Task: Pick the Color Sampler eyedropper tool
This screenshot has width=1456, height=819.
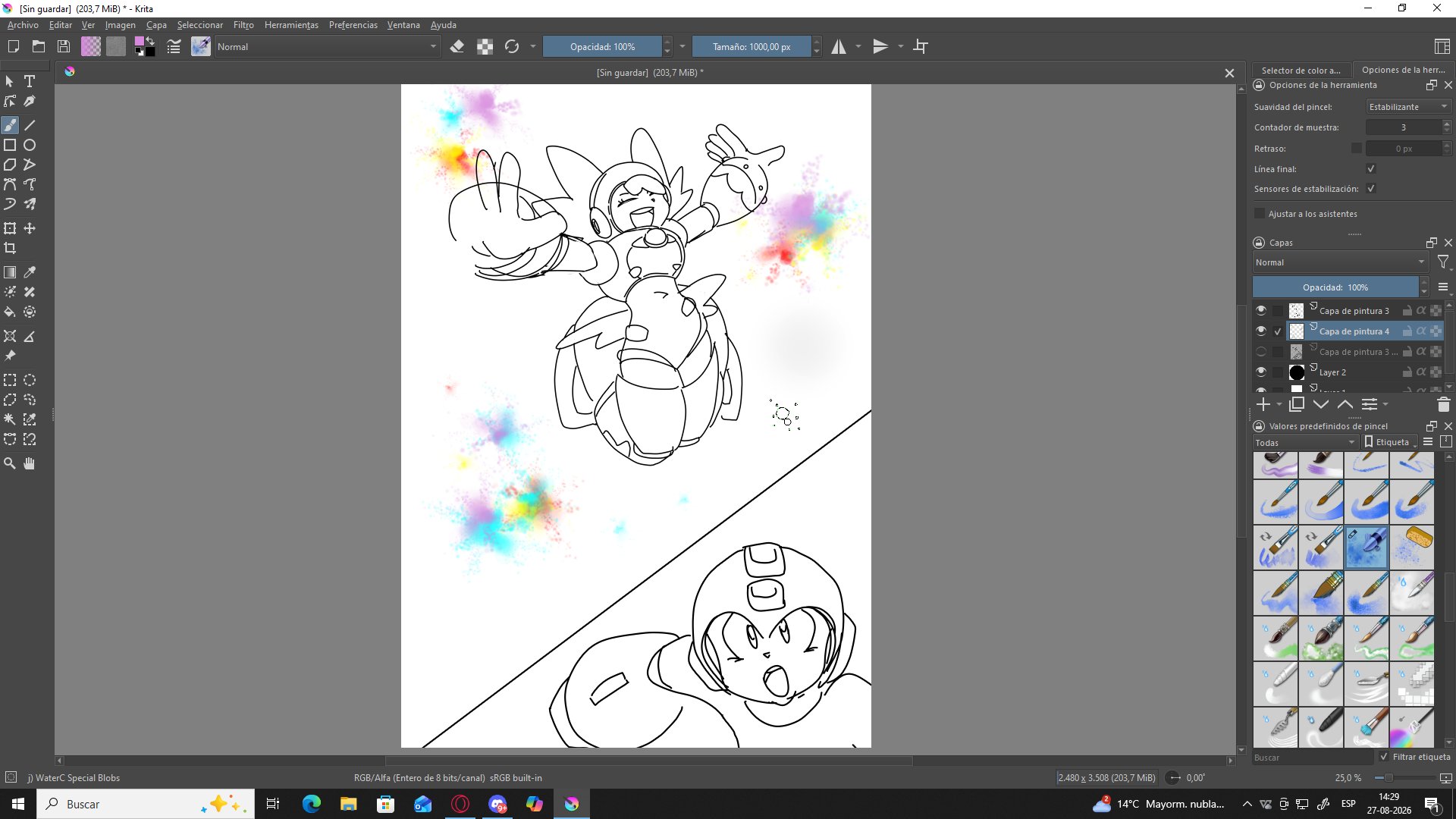Action: pyautogui.click(x=30, y=272)
